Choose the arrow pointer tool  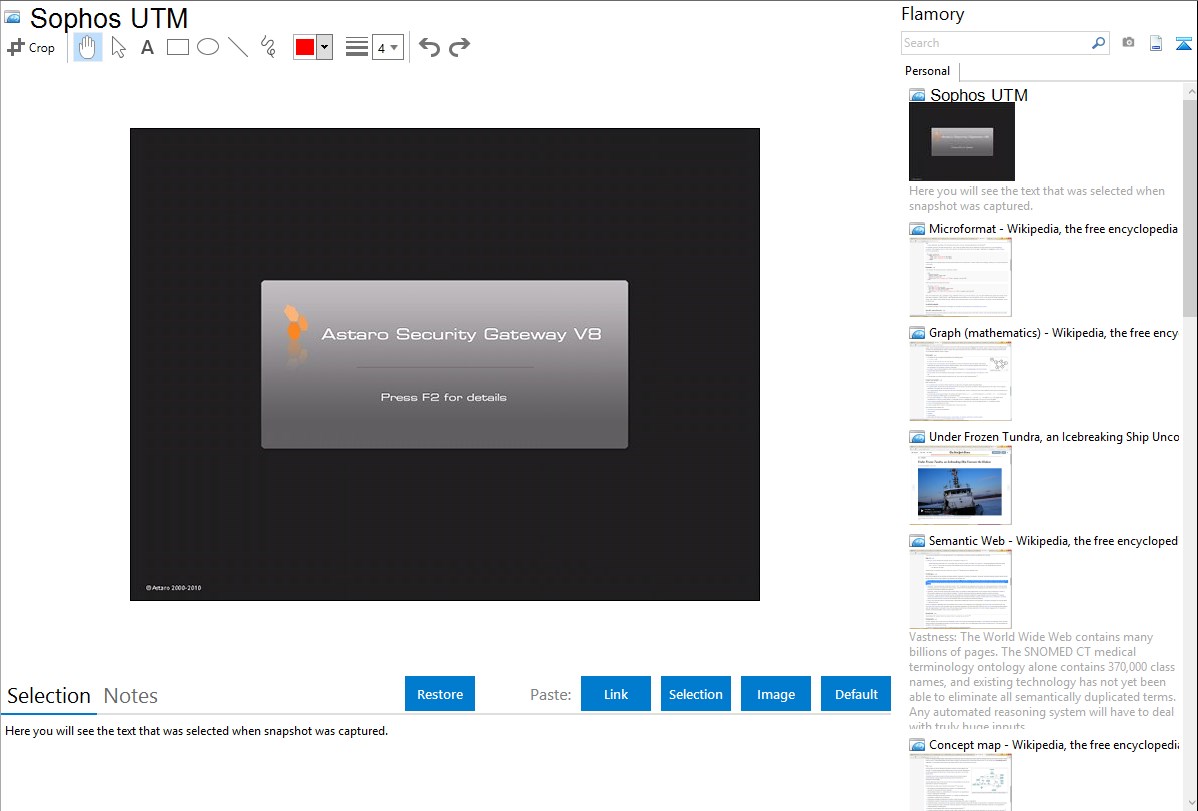click(x=118, y=47)
